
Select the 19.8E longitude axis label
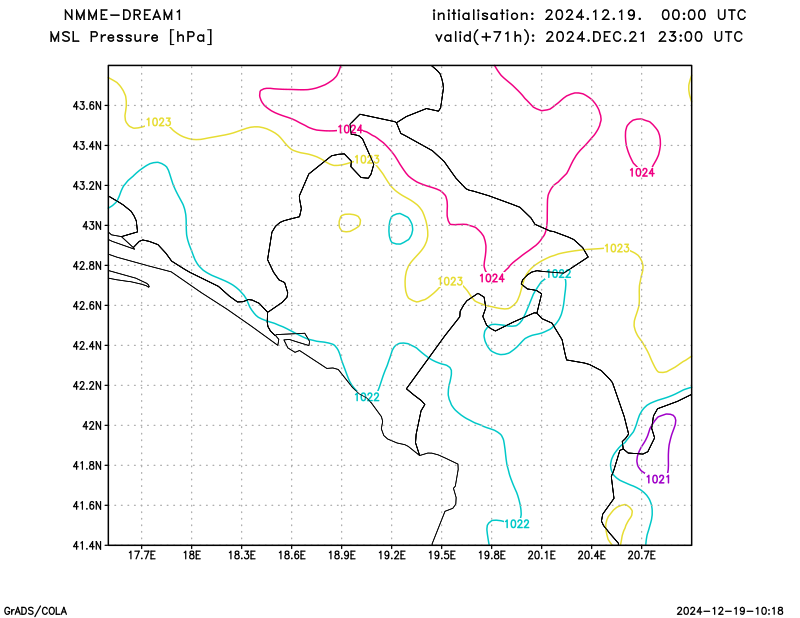[x=491, y=555]
